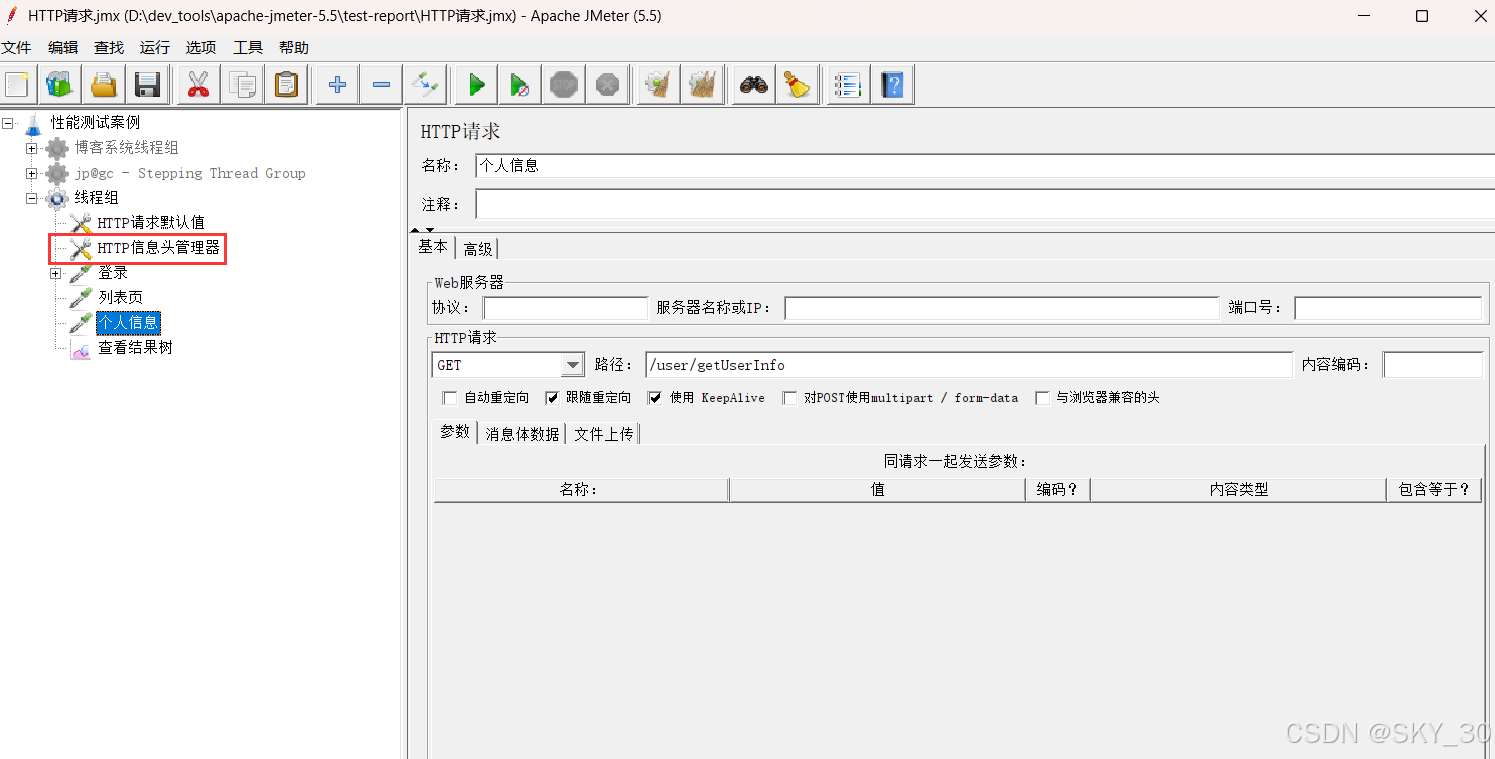
Task: Collapse the 性能测试案例 root node
Action: click(x=9, y=123)
